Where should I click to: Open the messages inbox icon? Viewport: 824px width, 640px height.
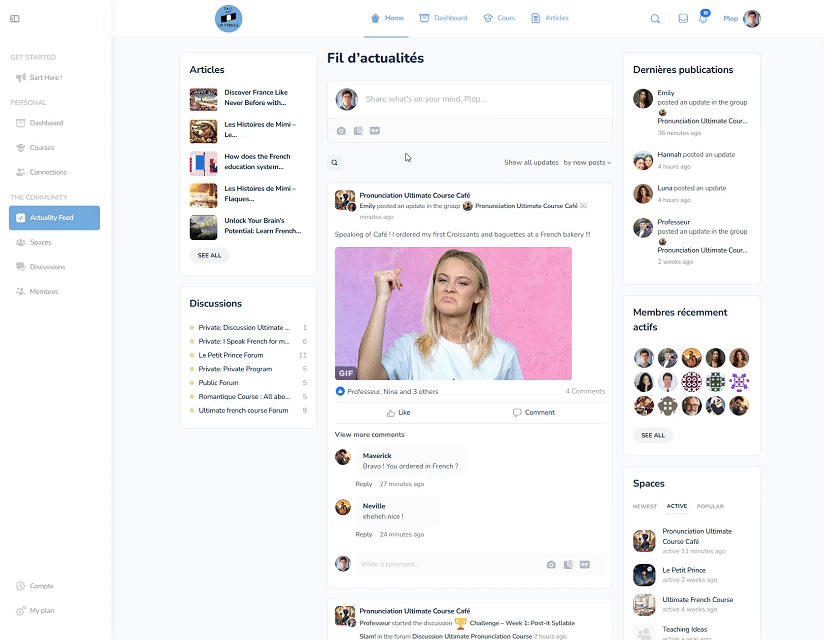tap(683, 18)
